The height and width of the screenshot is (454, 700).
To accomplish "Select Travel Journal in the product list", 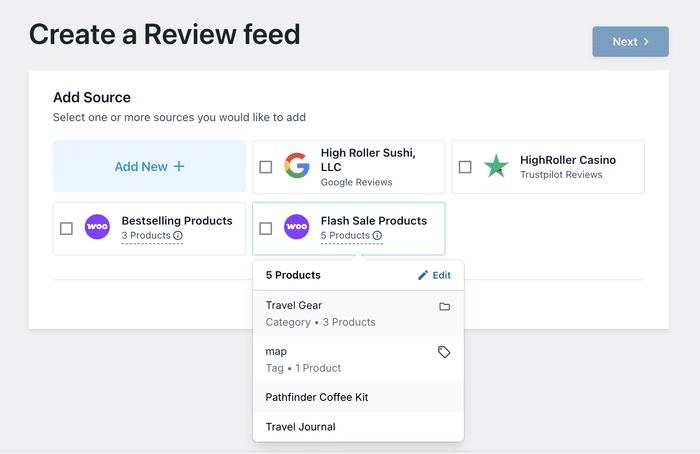I will coord(300,427).
